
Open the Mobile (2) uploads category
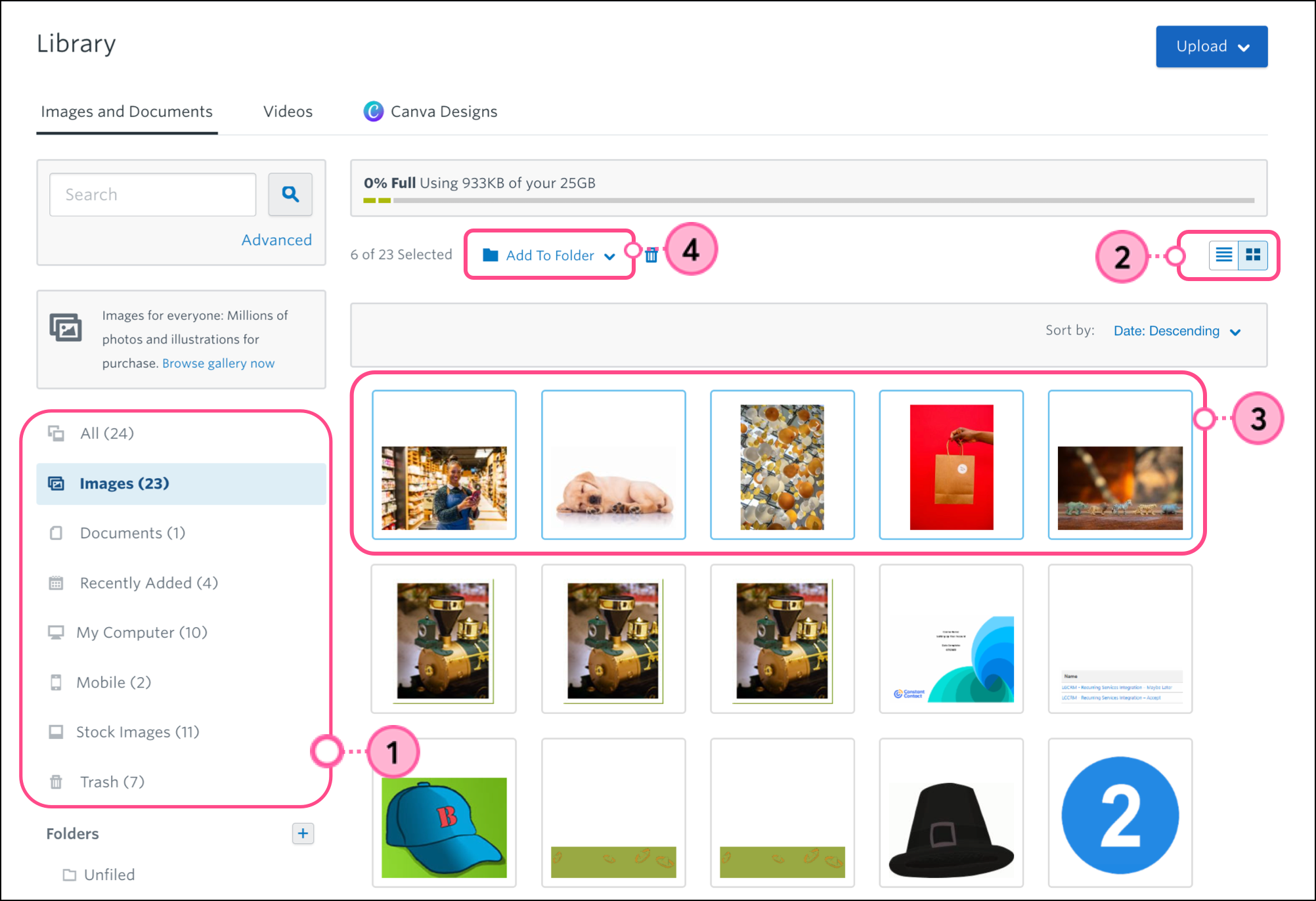(x=113, y=682)
